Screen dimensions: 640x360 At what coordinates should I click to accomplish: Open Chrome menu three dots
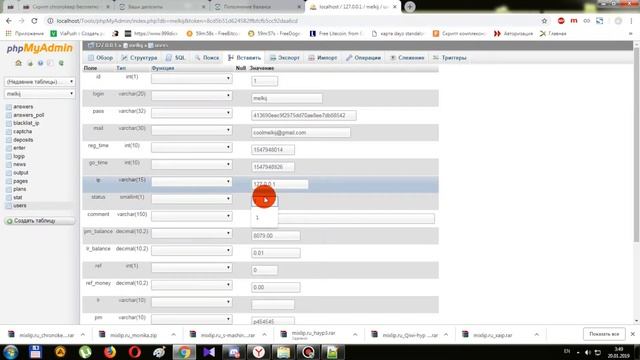(631, 21)
